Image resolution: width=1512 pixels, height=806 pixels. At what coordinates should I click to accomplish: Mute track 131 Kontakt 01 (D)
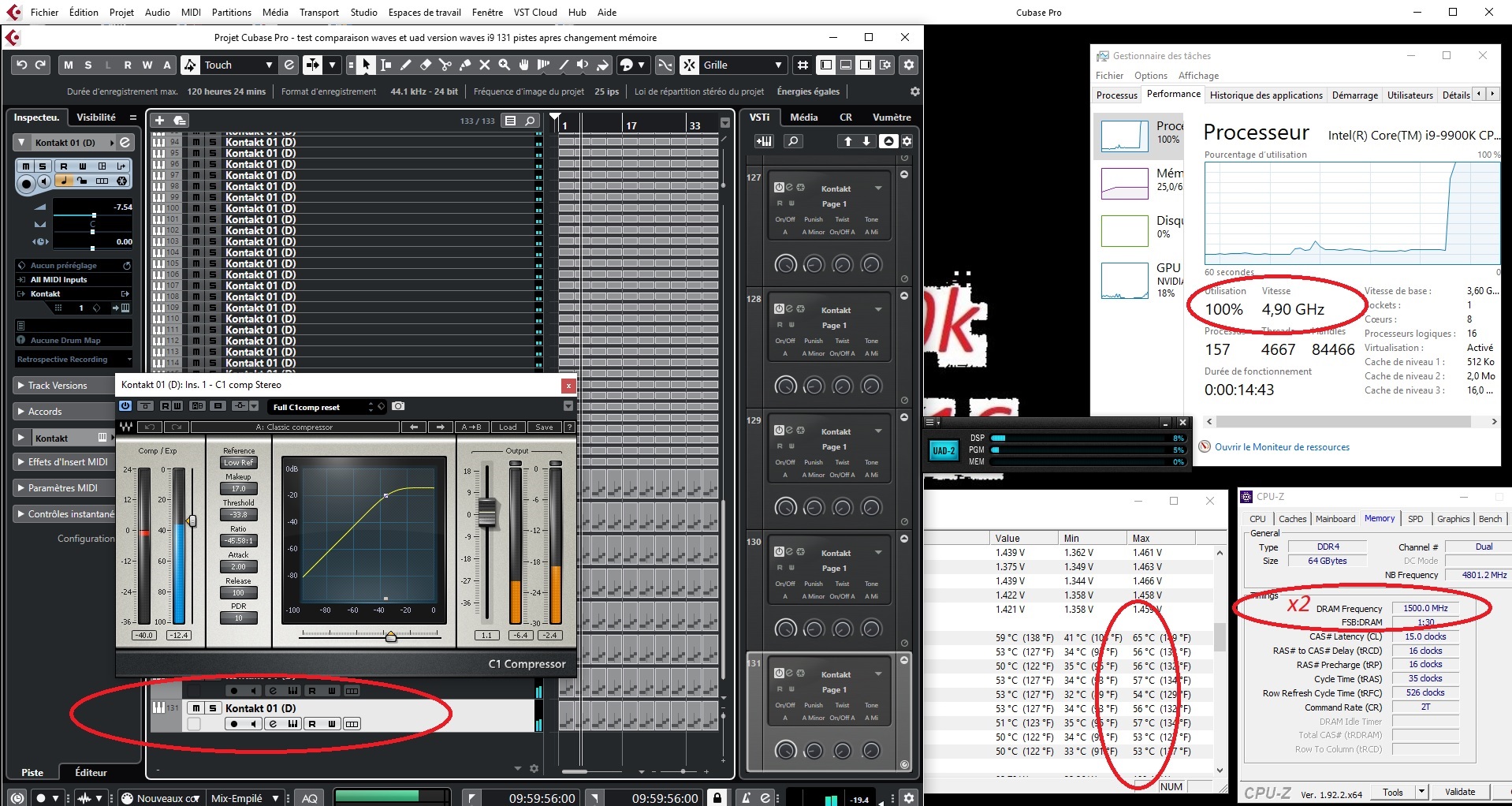pyautogui.click(x=196, y=708)
